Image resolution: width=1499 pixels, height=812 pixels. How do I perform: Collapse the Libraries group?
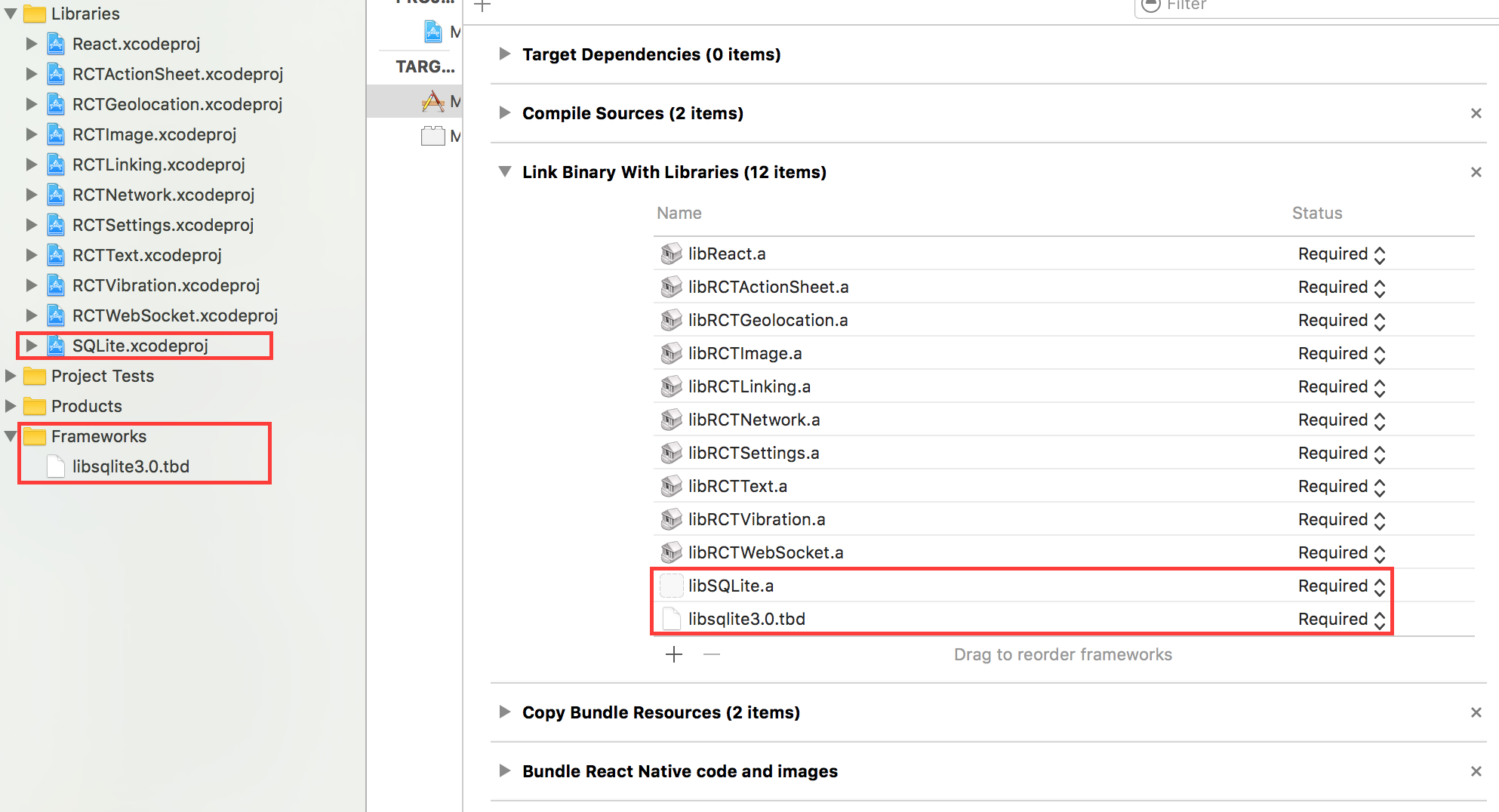pos(11,14)
